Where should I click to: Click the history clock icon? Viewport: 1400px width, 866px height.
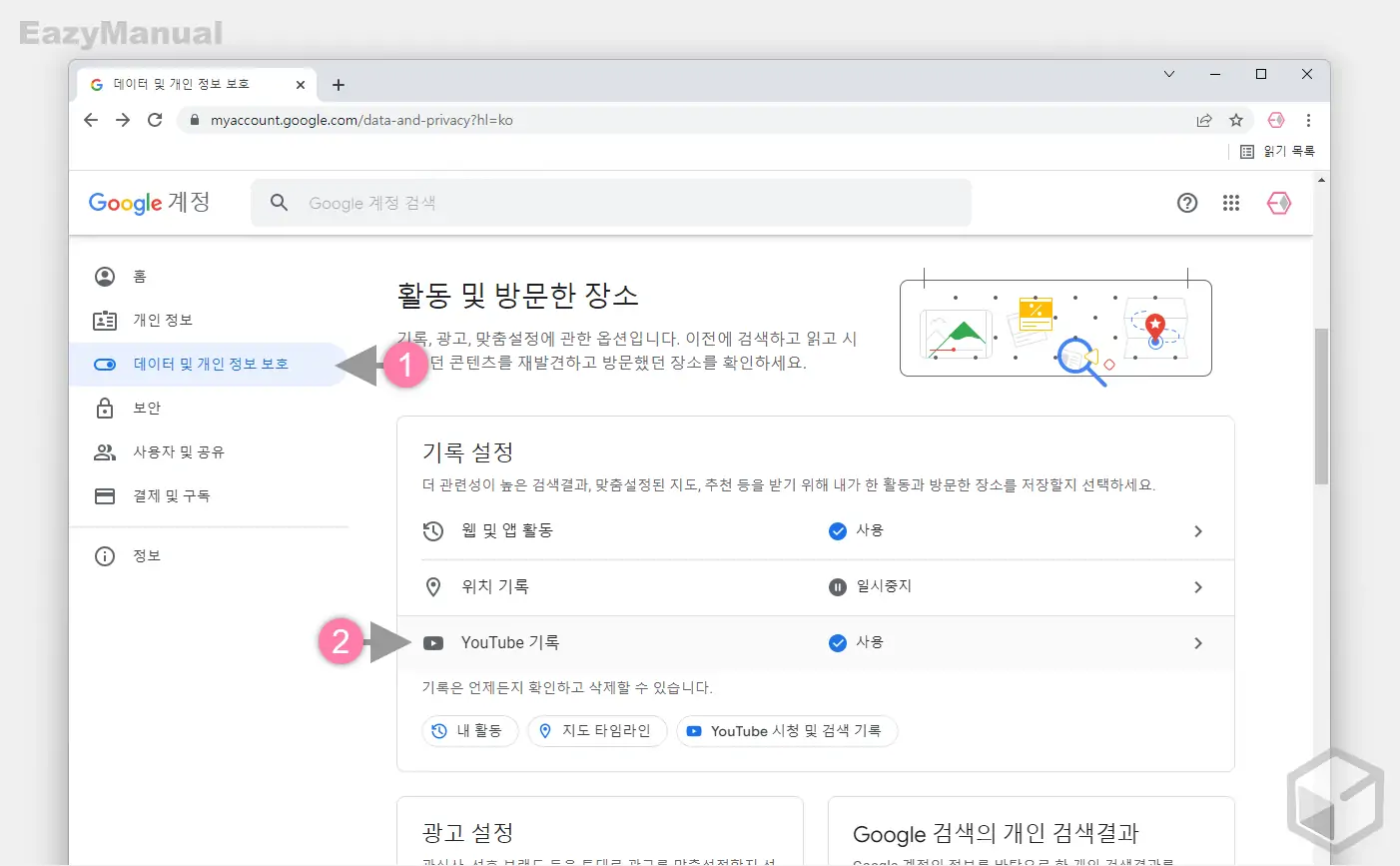click(433, 531)
